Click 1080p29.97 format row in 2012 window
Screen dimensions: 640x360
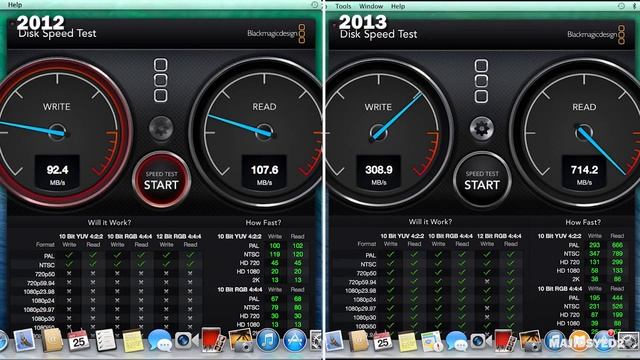(x=106, y=310)
